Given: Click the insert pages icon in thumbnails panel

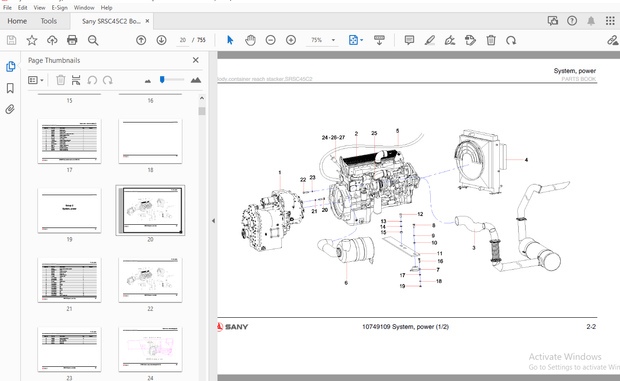Looking at the screenshot, I should [76, 80].
